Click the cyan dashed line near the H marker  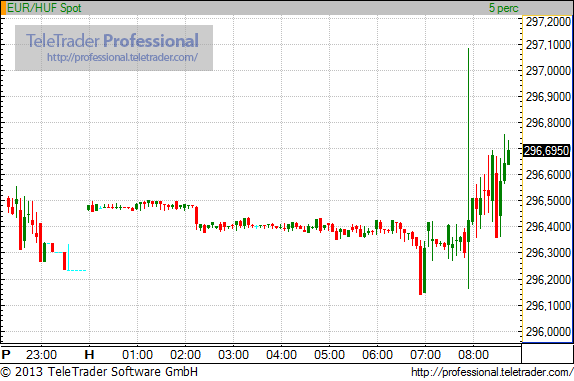77,270
